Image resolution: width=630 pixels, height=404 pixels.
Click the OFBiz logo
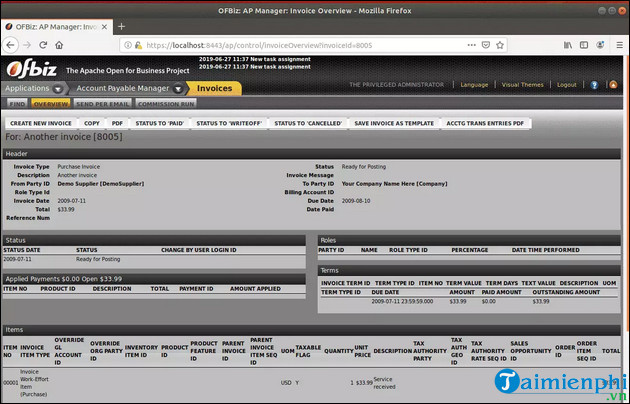click(x=31, y=68)
